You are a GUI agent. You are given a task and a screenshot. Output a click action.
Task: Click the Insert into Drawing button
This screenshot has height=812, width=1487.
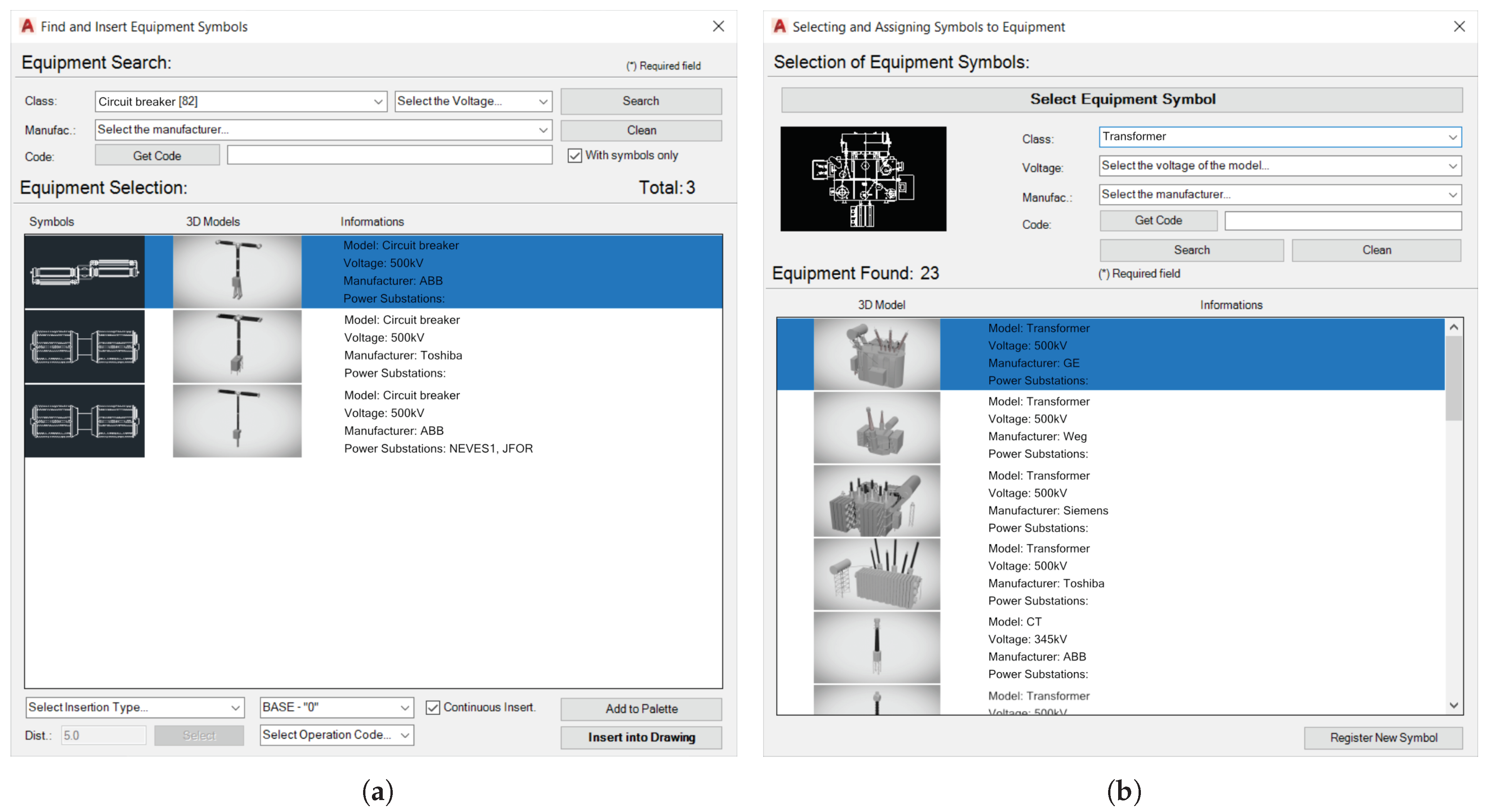pos(641,738)
